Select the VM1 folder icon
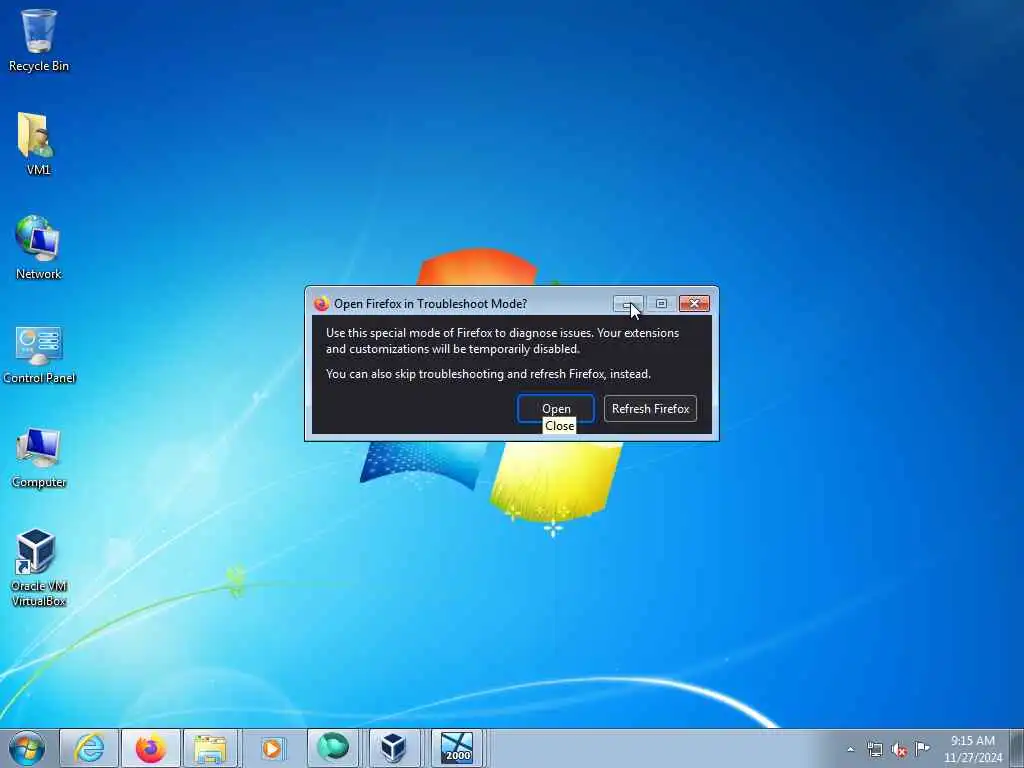This screenshot has width=1024, height=768. [x=38, y=144]
